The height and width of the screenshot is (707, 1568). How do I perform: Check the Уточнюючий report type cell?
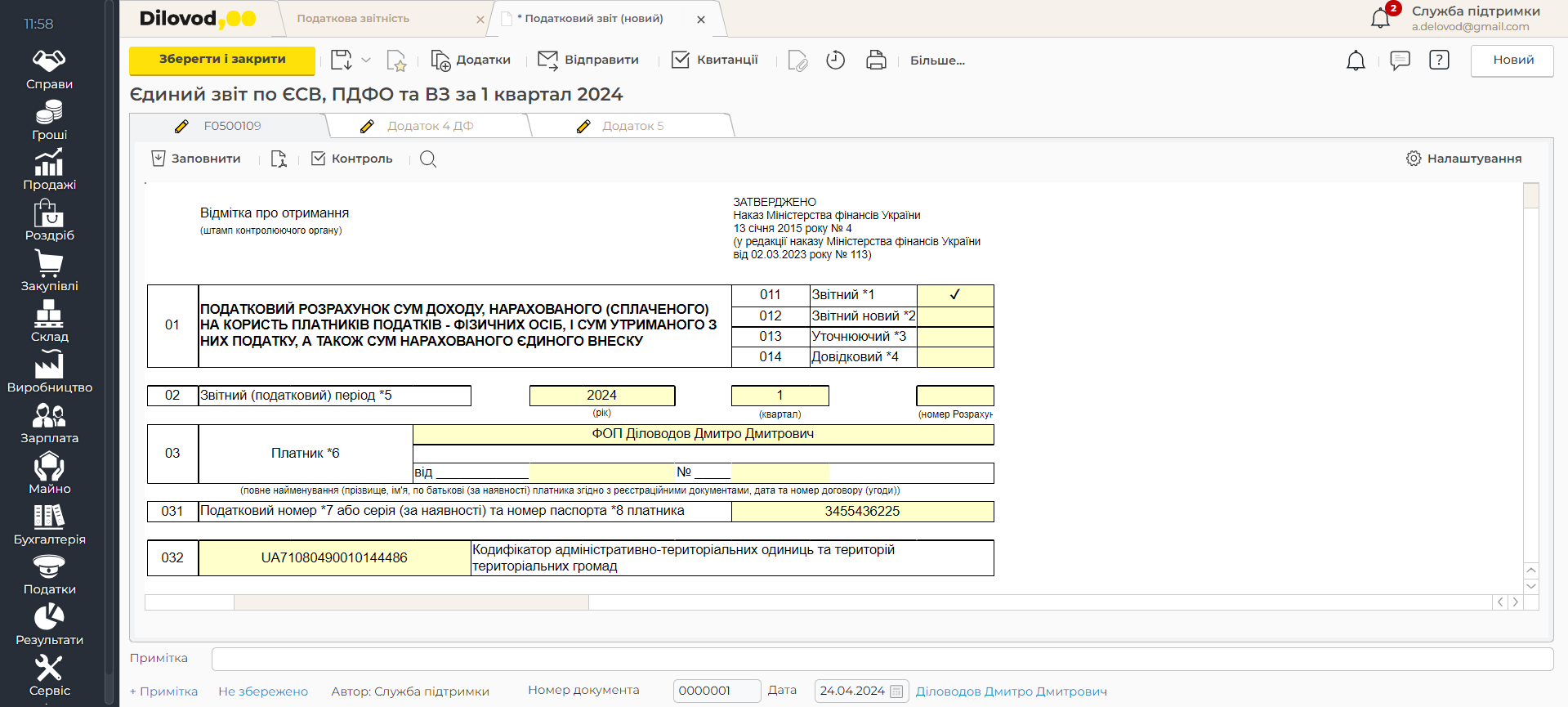(x=955, y=337)
